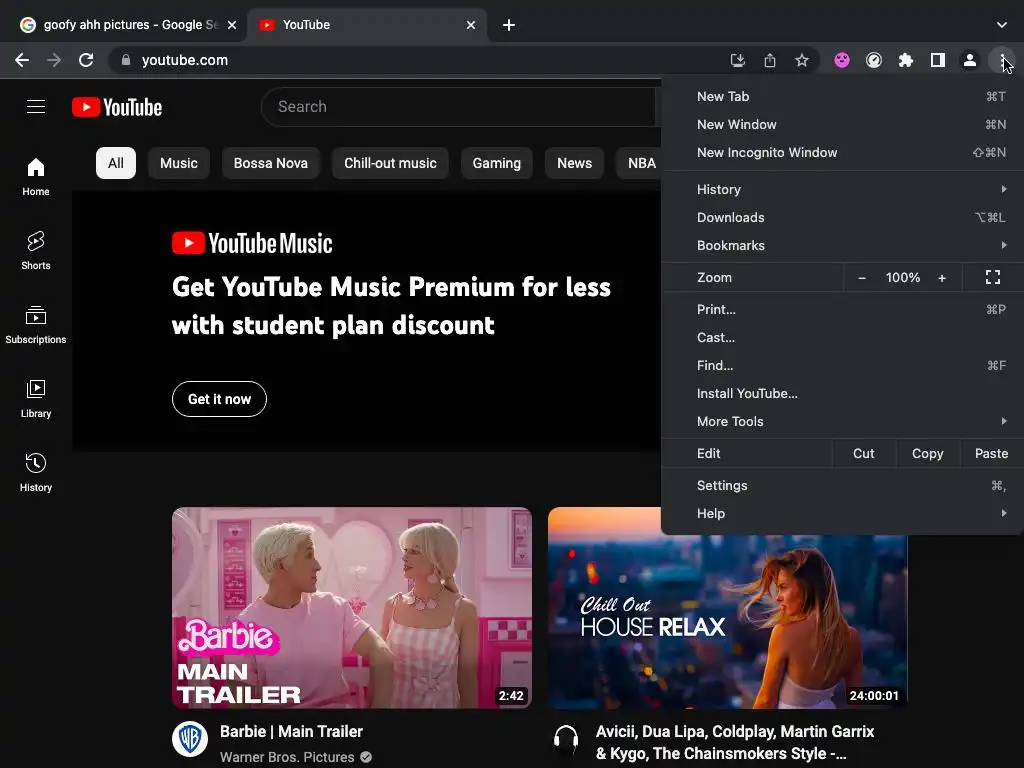Image resolution: width=1024 pixels, height=768 pixels.
Task: Click Cut in the Edit row
Action: (863, 453)
